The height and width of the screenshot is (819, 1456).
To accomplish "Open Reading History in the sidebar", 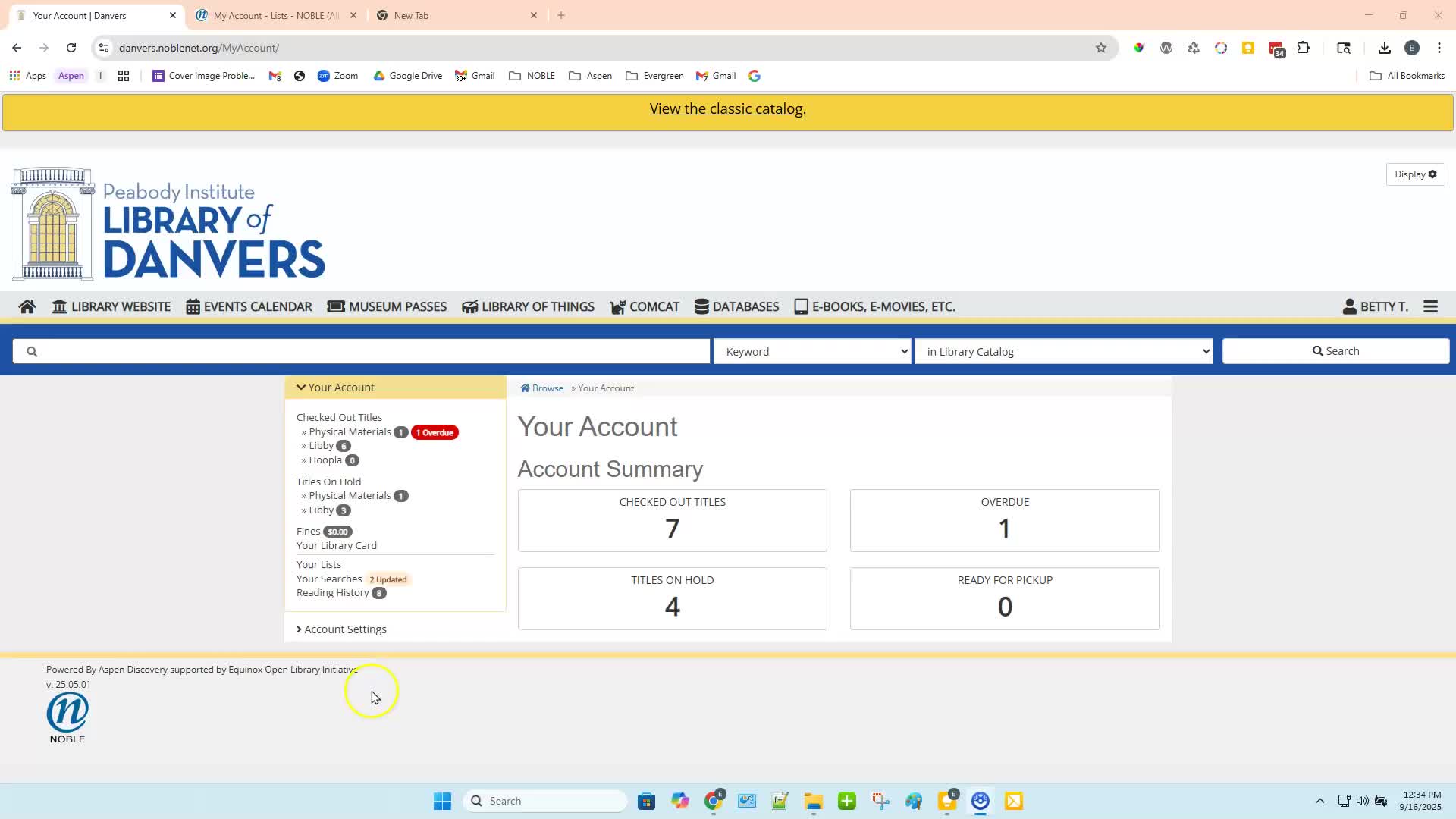I will (x=332, y=593).
